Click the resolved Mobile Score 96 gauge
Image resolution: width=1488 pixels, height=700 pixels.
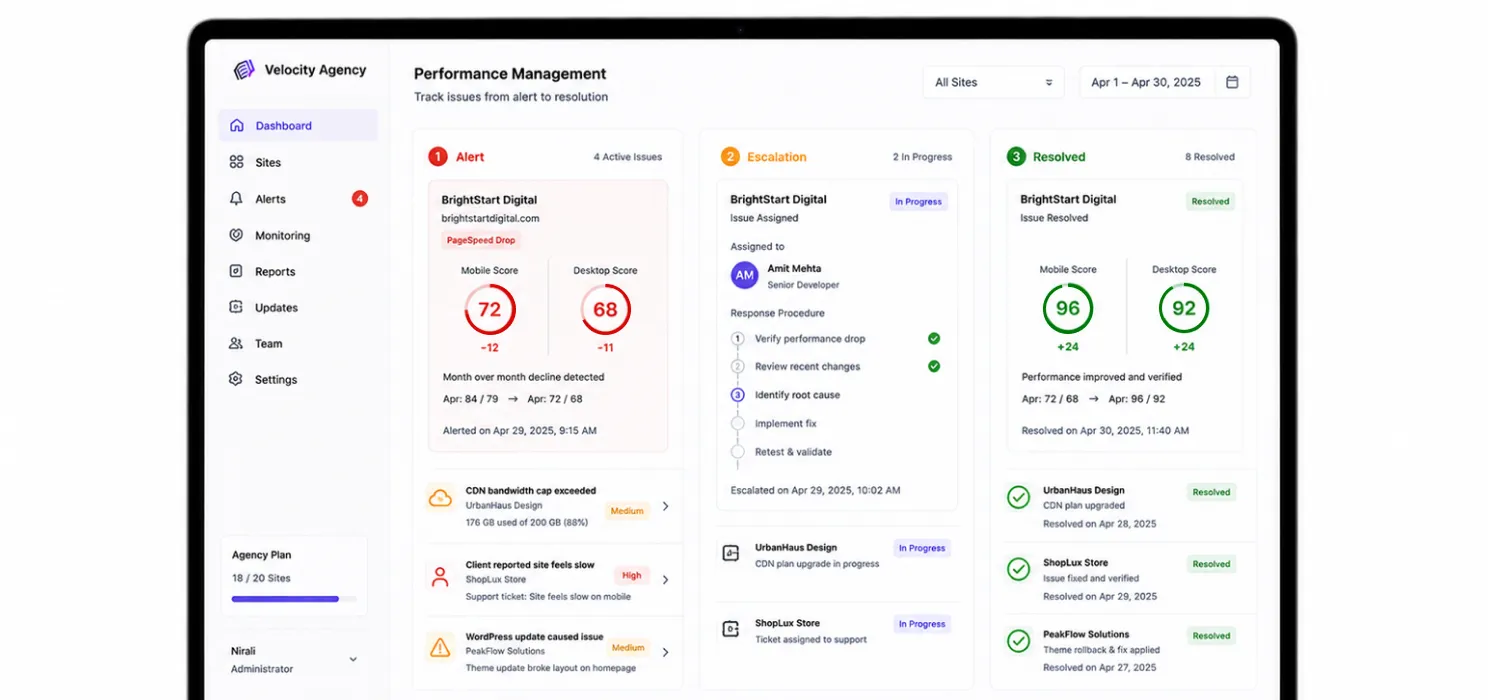coord(1068,309)
